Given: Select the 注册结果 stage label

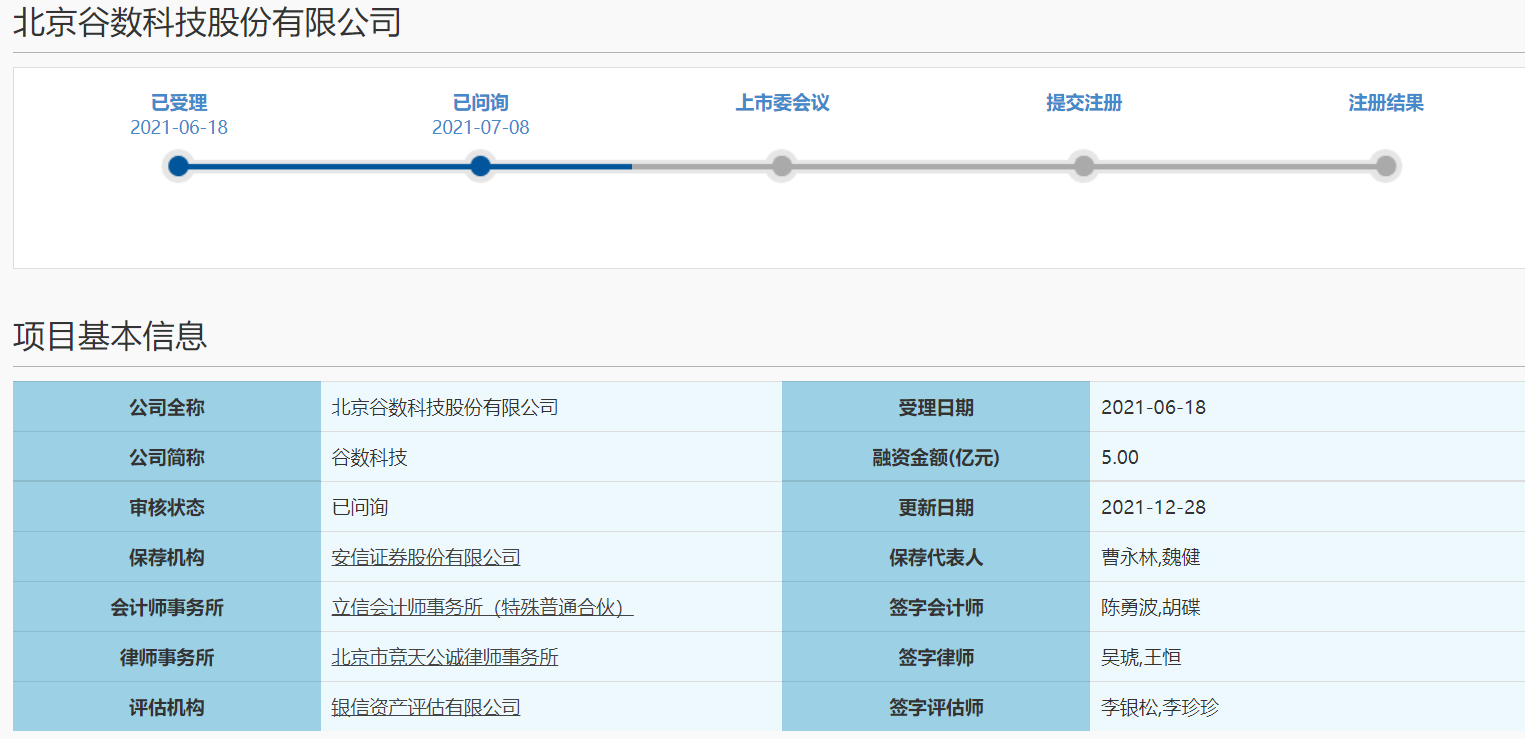Looking at the screenshot, I should [x=1386, y=103].
